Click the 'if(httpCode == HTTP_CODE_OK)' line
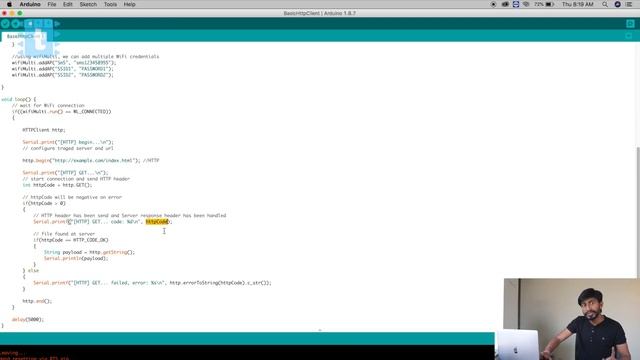Screen dimensions: 640x360 [71, 240]
